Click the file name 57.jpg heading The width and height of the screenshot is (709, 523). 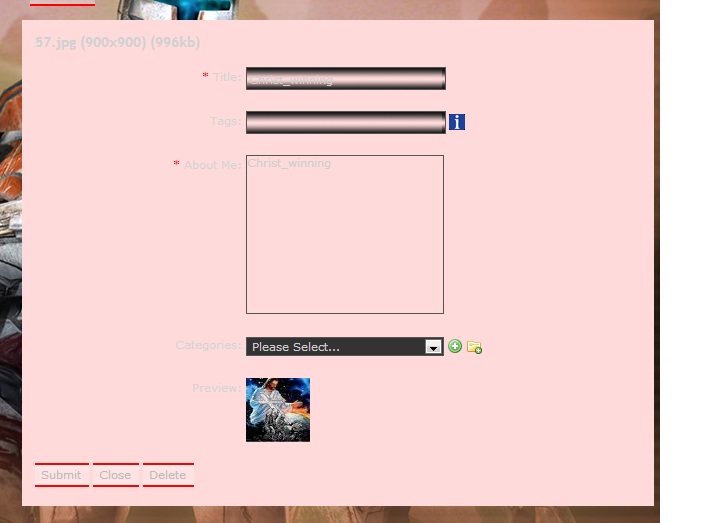(118, 42)
